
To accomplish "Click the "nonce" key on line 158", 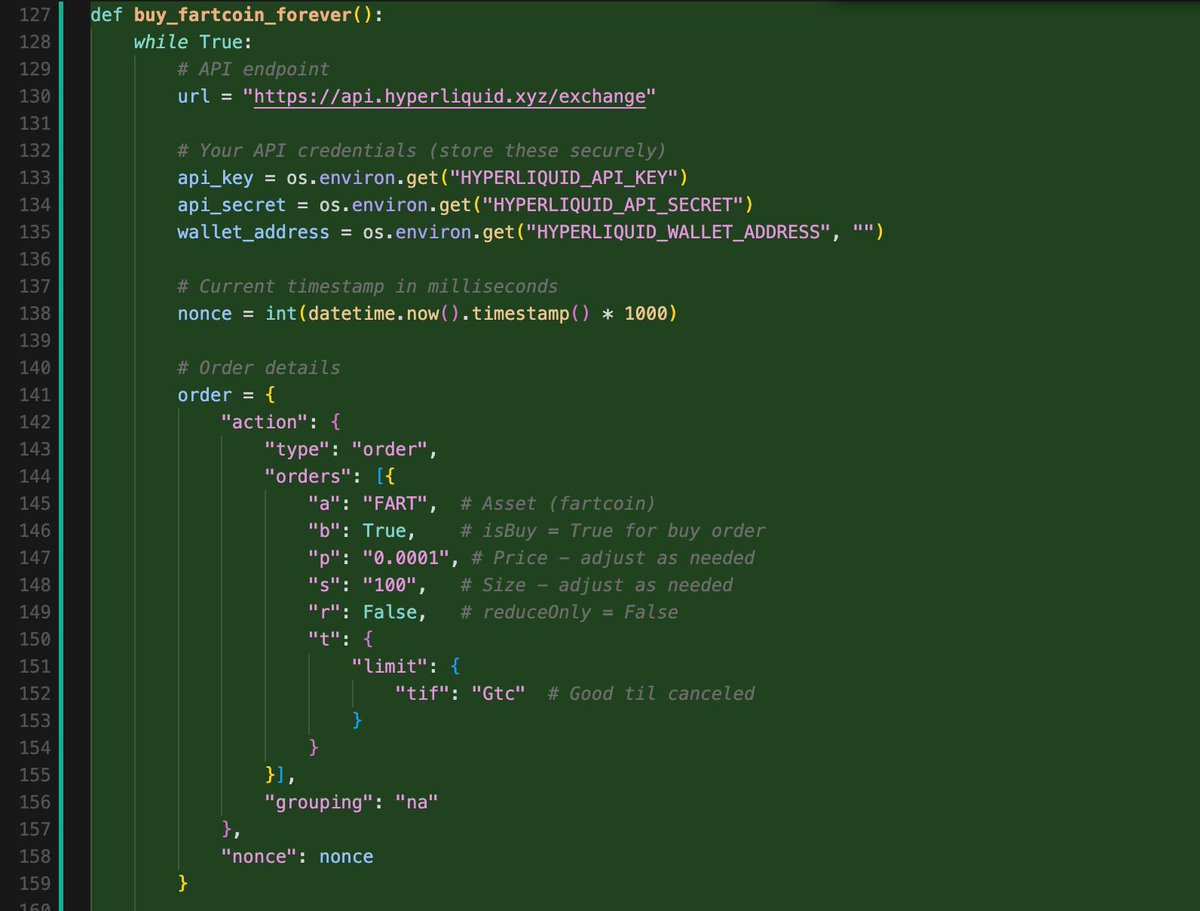I will point(259,856).
